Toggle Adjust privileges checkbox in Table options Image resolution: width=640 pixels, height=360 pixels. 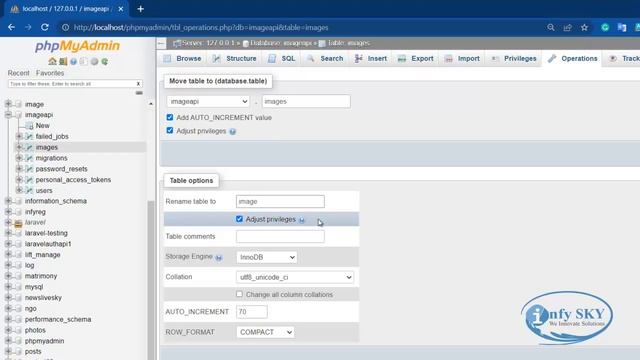pos(239,219)
